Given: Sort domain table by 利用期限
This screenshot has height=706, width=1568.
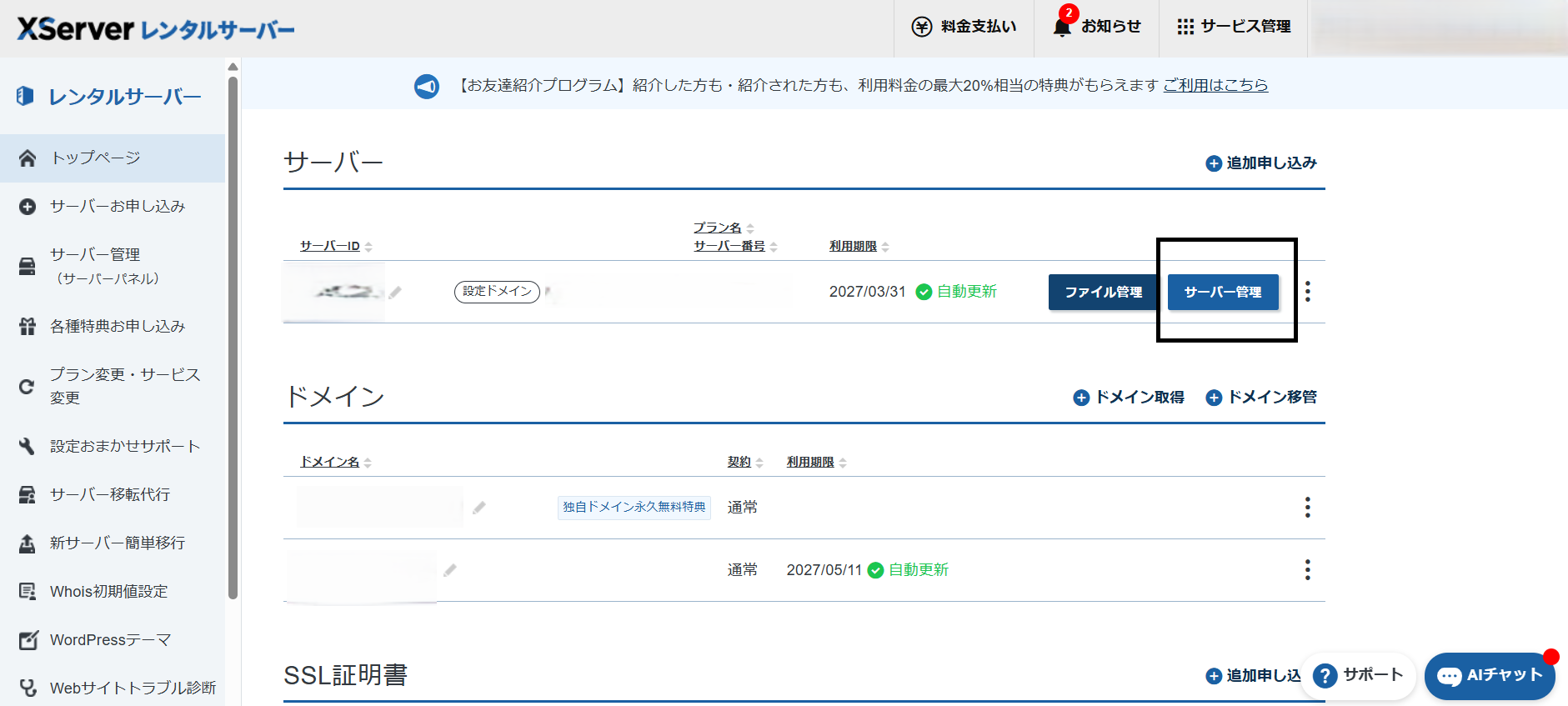Looking at the screenshot, I should point(817,463).
